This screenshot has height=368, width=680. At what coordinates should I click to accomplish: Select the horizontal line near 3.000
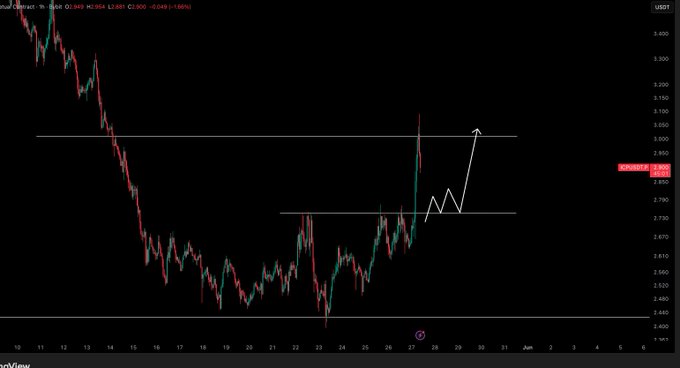pyautogui.click(x=276, y=137)
